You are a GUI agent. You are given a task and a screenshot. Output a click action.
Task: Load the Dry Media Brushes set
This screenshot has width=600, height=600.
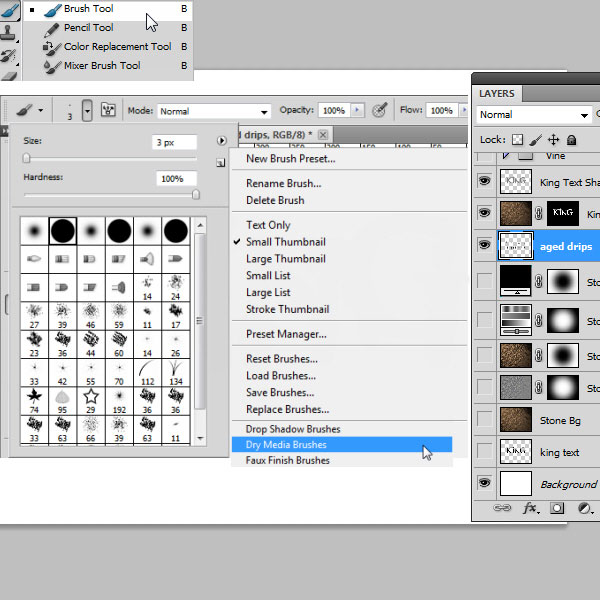(342, 445)
